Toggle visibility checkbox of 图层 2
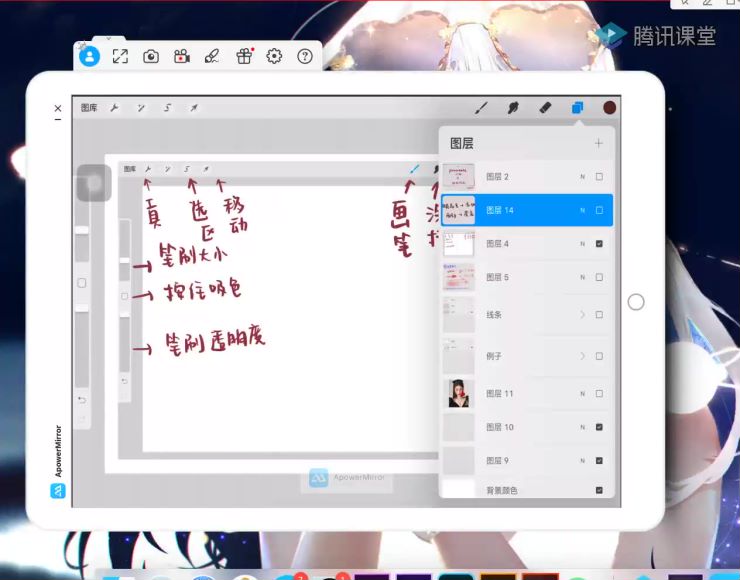Screen dimensions: 740x580 pos(599,177)
